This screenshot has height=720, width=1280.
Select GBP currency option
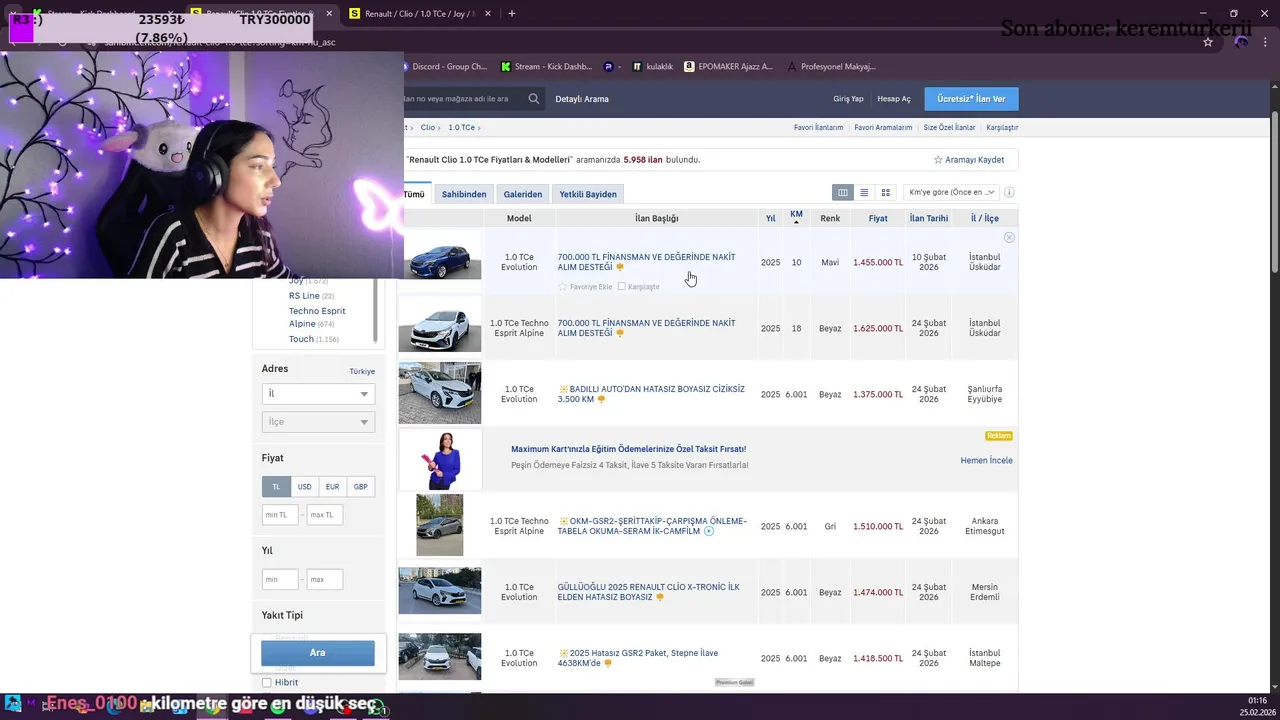pyautogui.click(x=360, y=487)
